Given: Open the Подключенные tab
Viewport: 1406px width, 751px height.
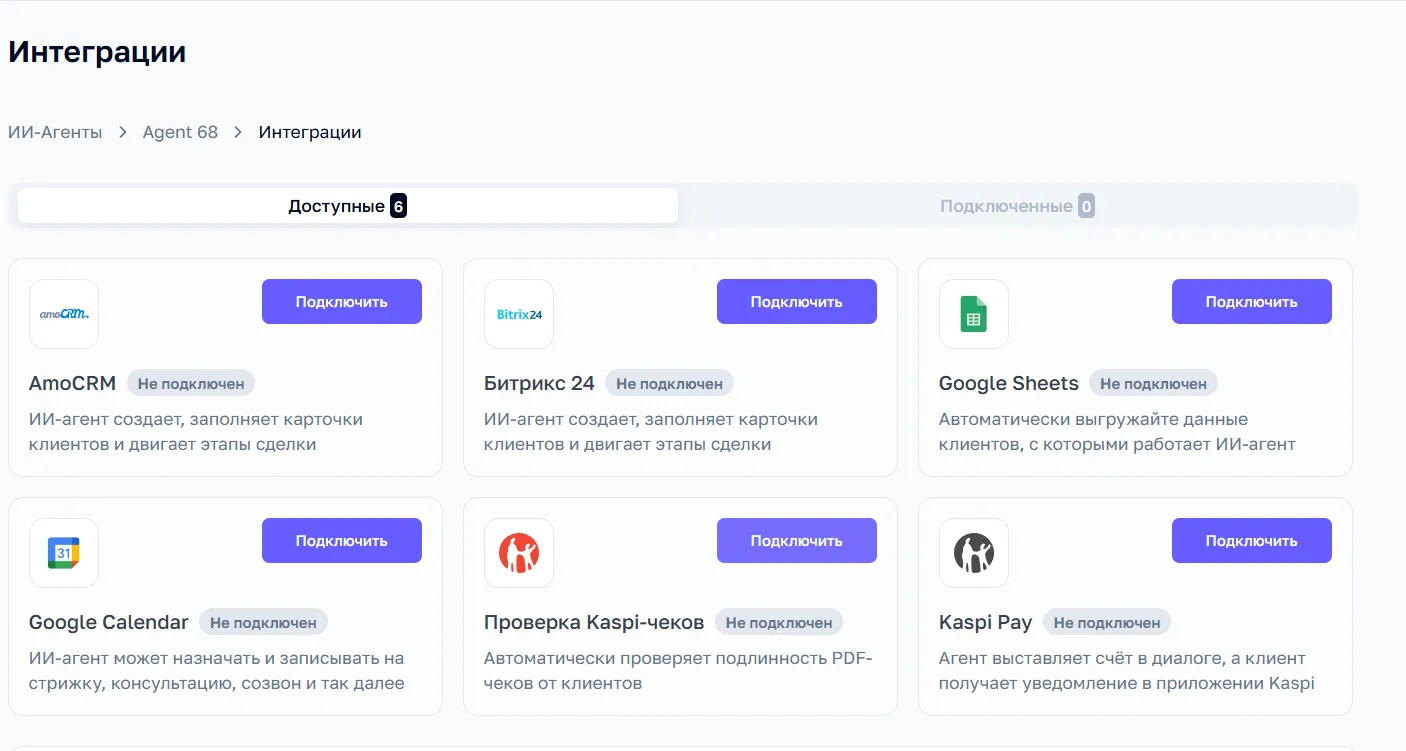Looking at the screenshot, I should 1017,206.
